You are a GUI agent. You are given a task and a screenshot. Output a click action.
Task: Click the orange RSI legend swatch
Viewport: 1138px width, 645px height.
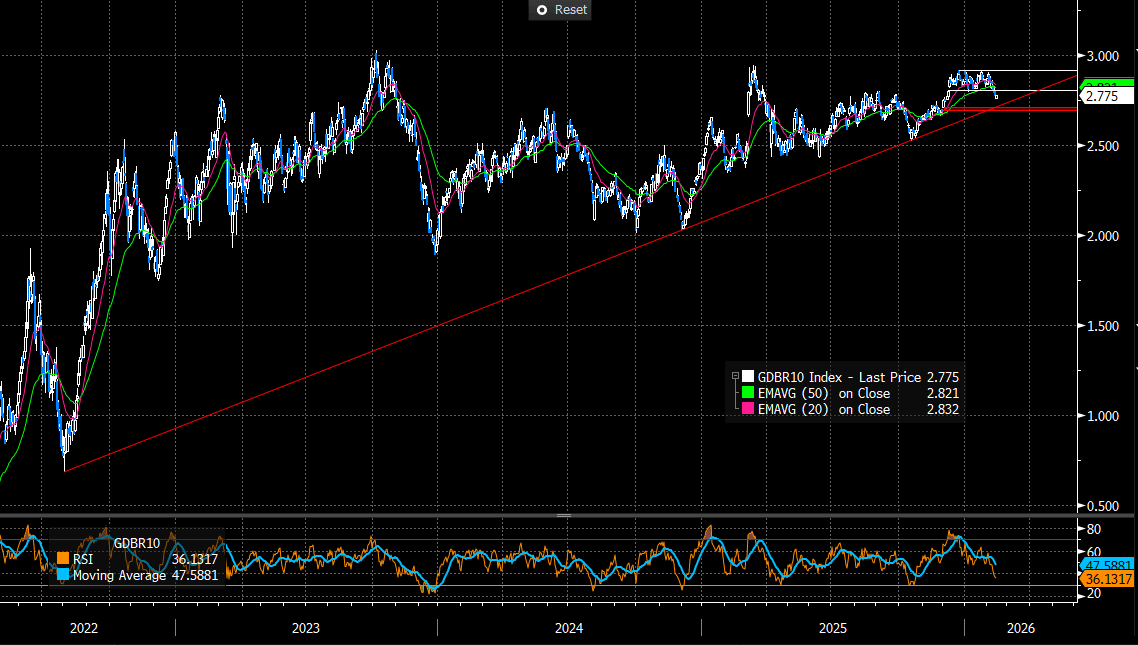[62, 560]
